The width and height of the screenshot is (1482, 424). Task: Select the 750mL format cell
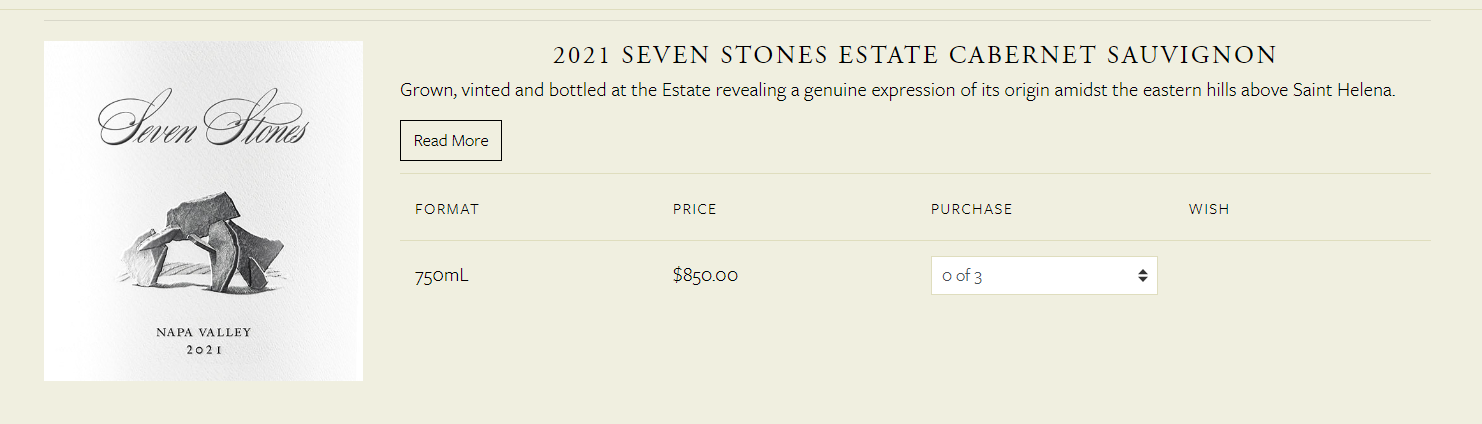tap(441, 275)
